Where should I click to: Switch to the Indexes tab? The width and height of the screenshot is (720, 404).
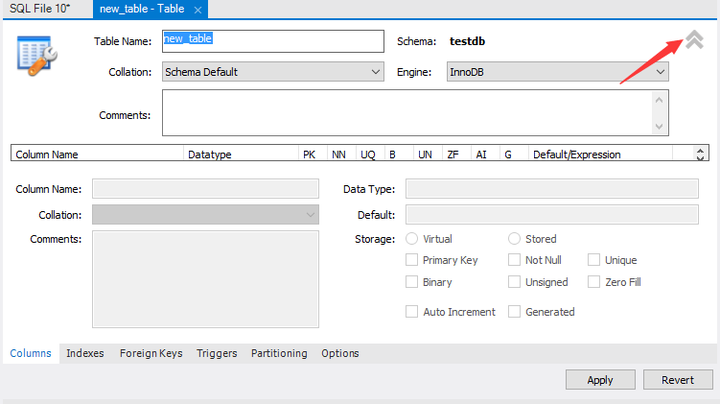pyautogui.click(x=85, y=353)
